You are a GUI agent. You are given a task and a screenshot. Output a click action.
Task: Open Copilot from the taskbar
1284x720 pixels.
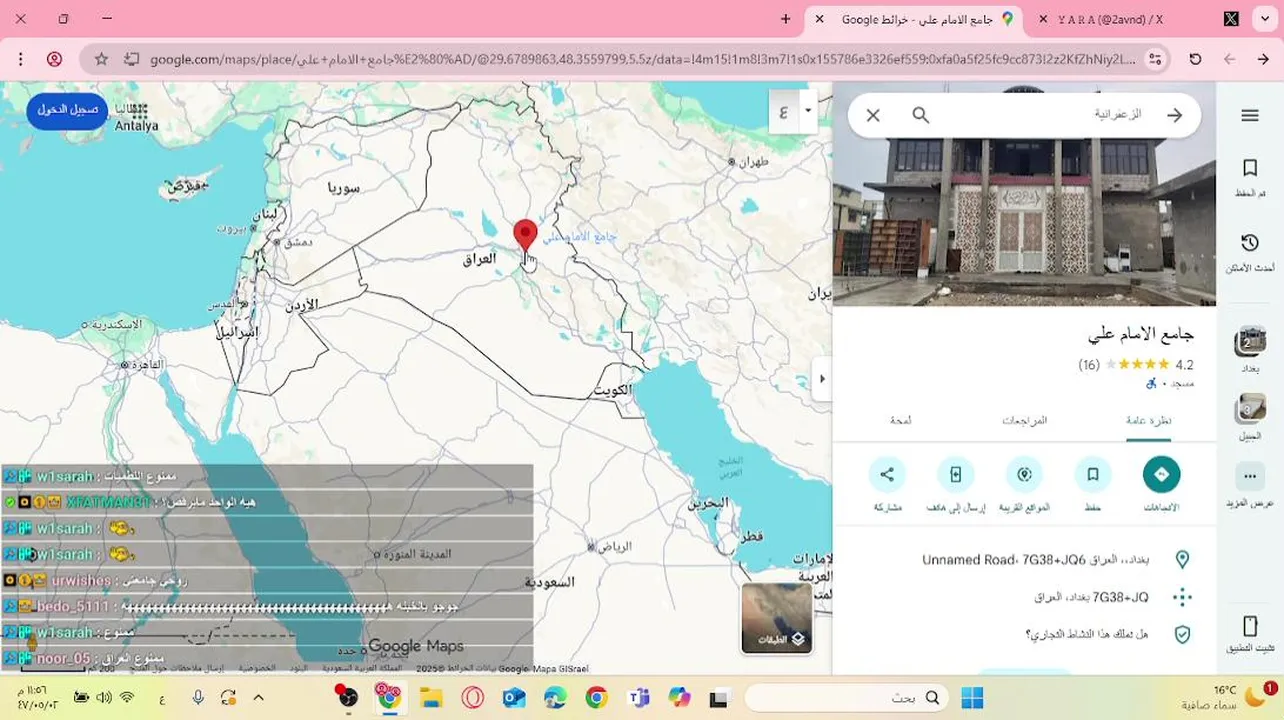pos(679,697)
